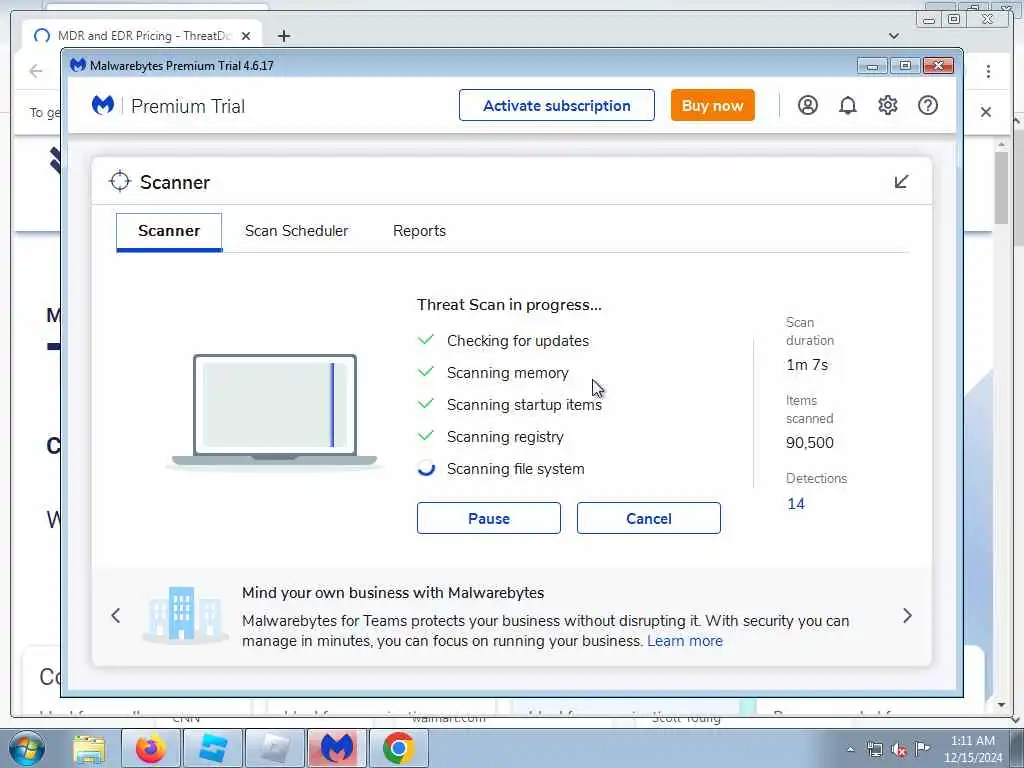Open the help question mark icon
Image resolution: width=1024 pixels, height=768 pixels.
[928, 105]
